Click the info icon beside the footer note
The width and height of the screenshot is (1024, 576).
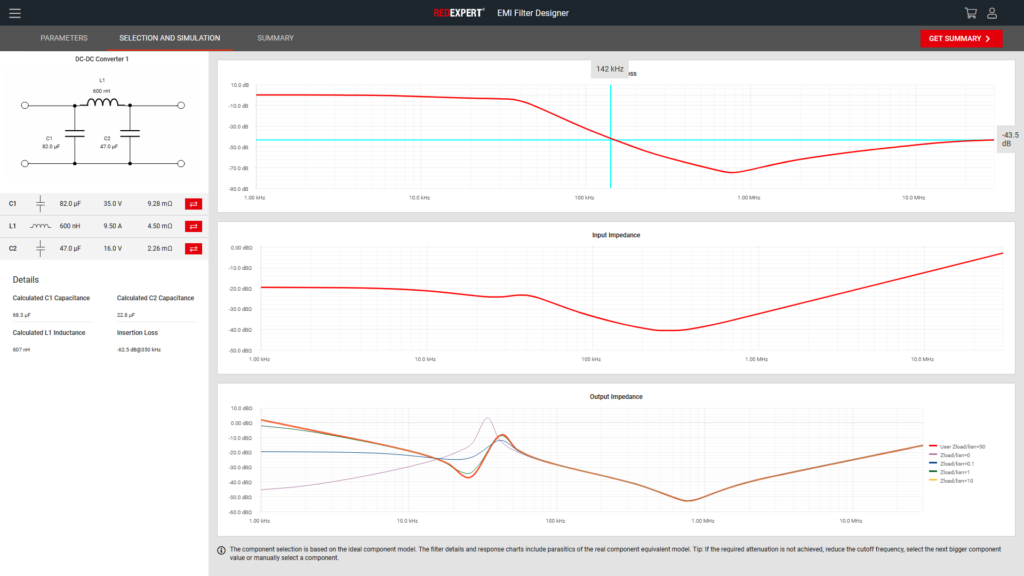coord(221,550)
